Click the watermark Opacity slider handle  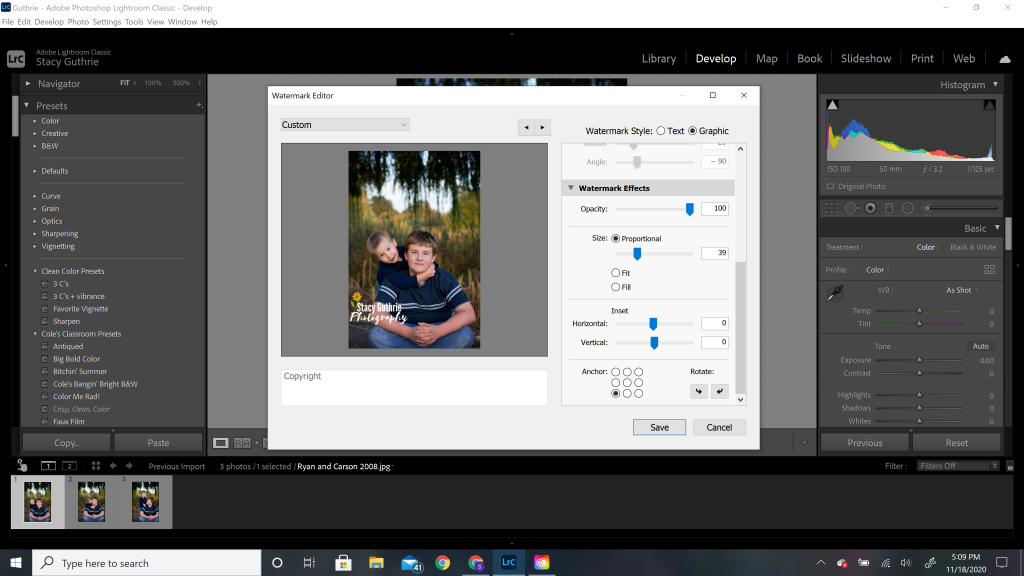click(x=691, y=208)
